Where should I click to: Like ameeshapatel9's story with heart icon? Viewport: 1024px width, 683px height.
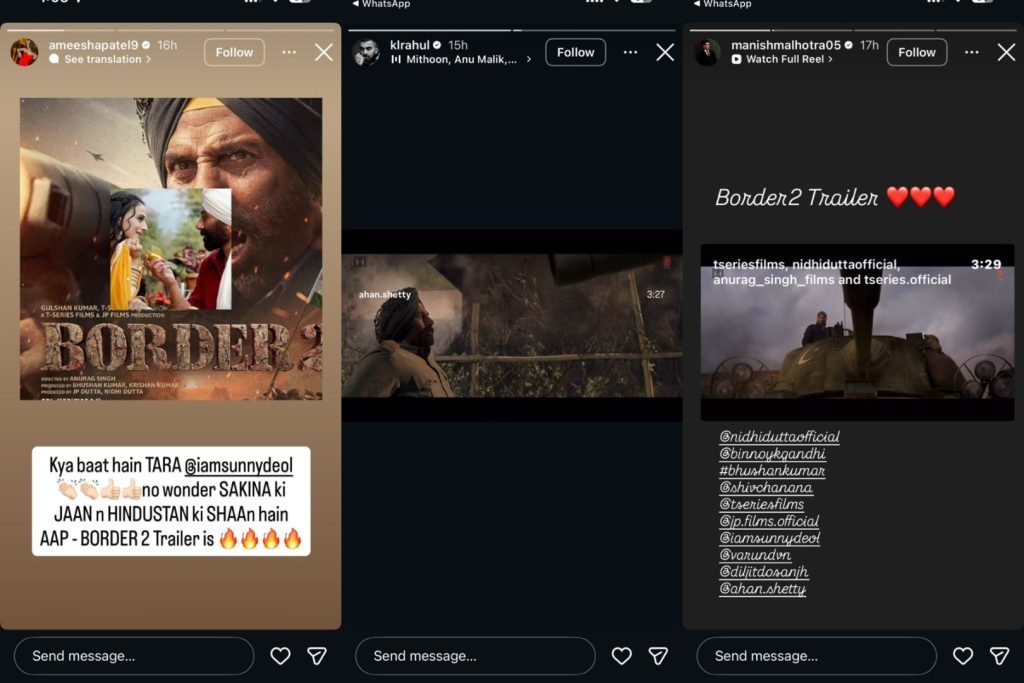tap(280, 656)
